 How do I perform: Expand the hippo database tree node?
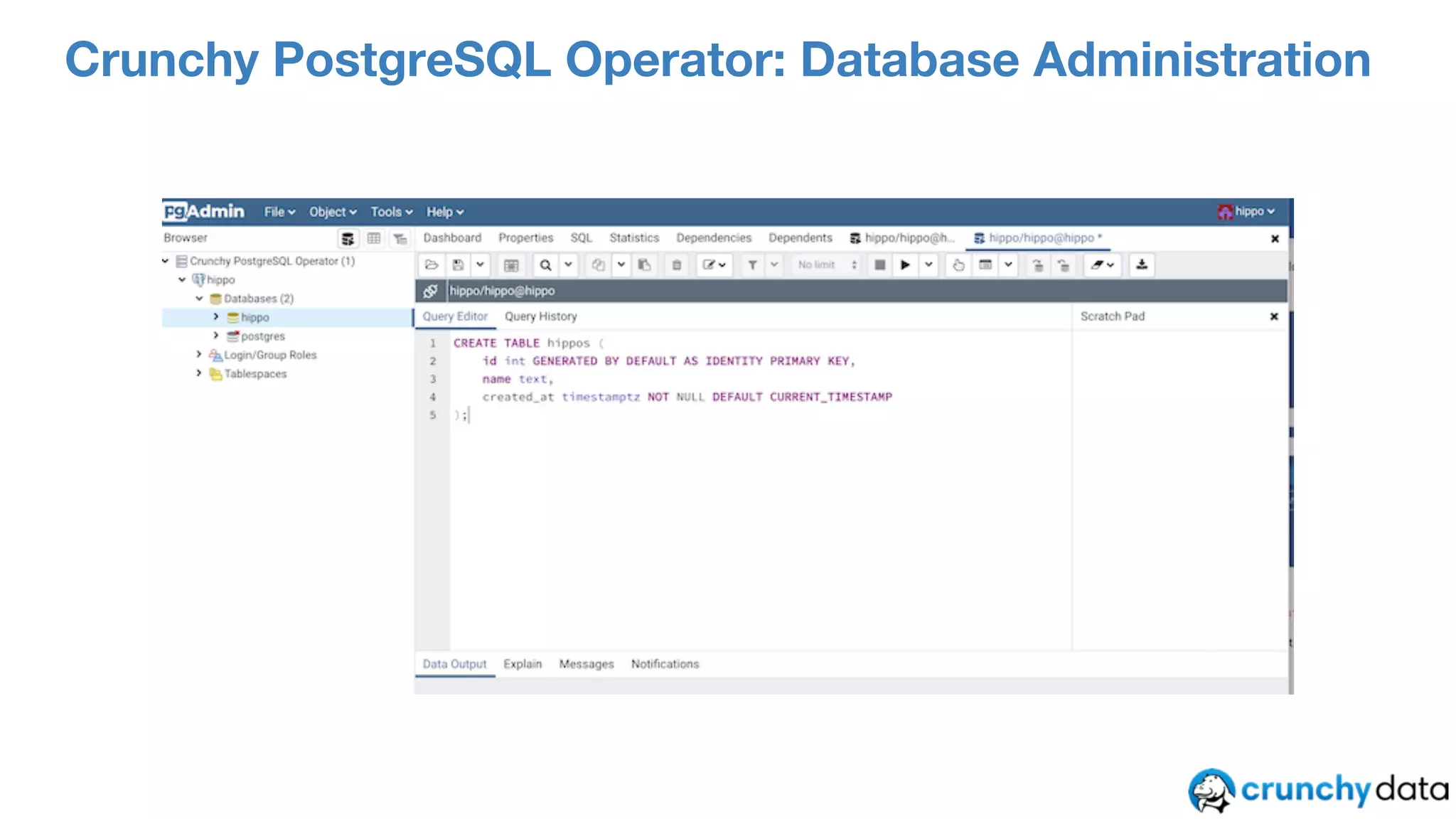[x=216, y=317]
